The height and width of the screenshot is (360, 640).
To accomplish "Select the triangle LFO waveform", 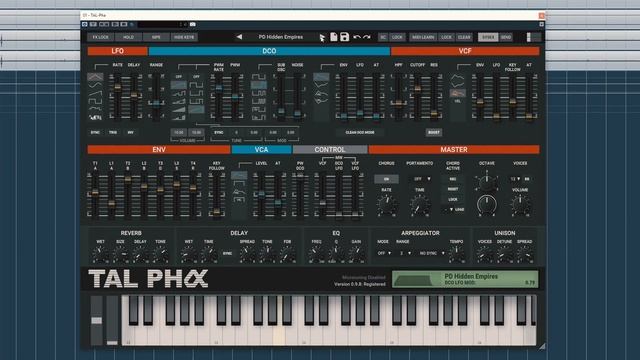I will [x=95, y=77].
